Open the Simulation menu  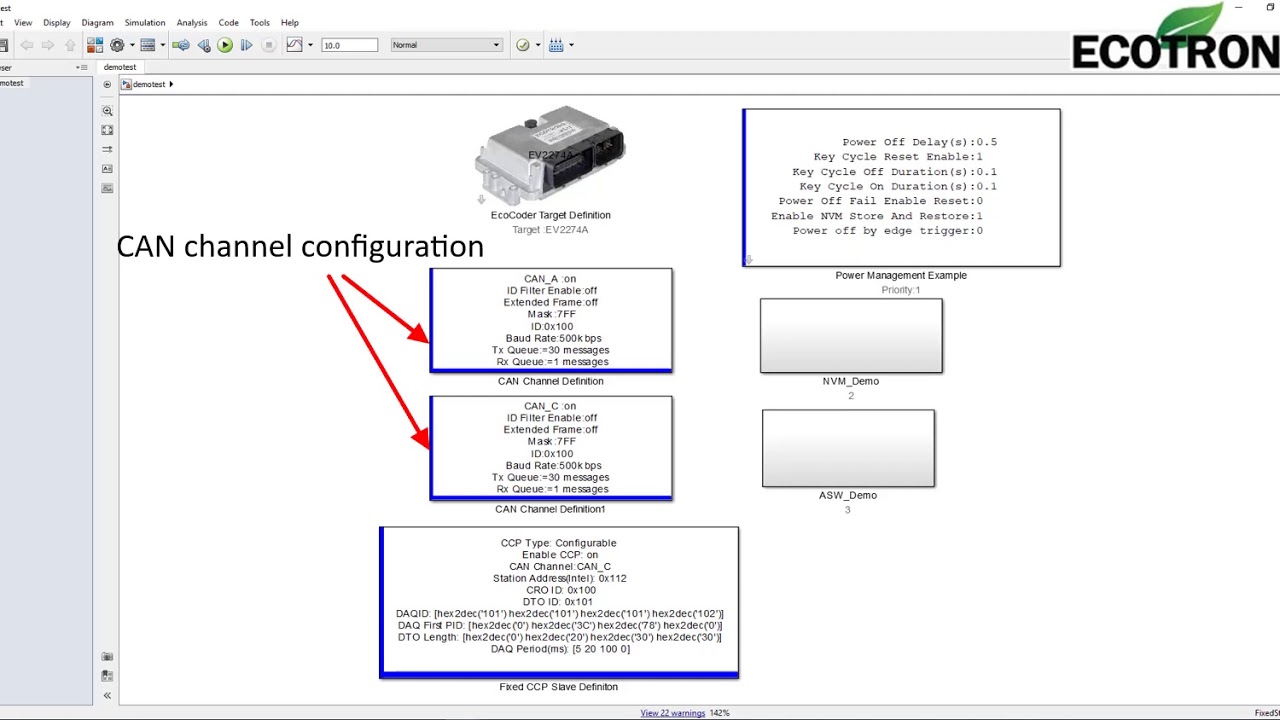point(145,22)
